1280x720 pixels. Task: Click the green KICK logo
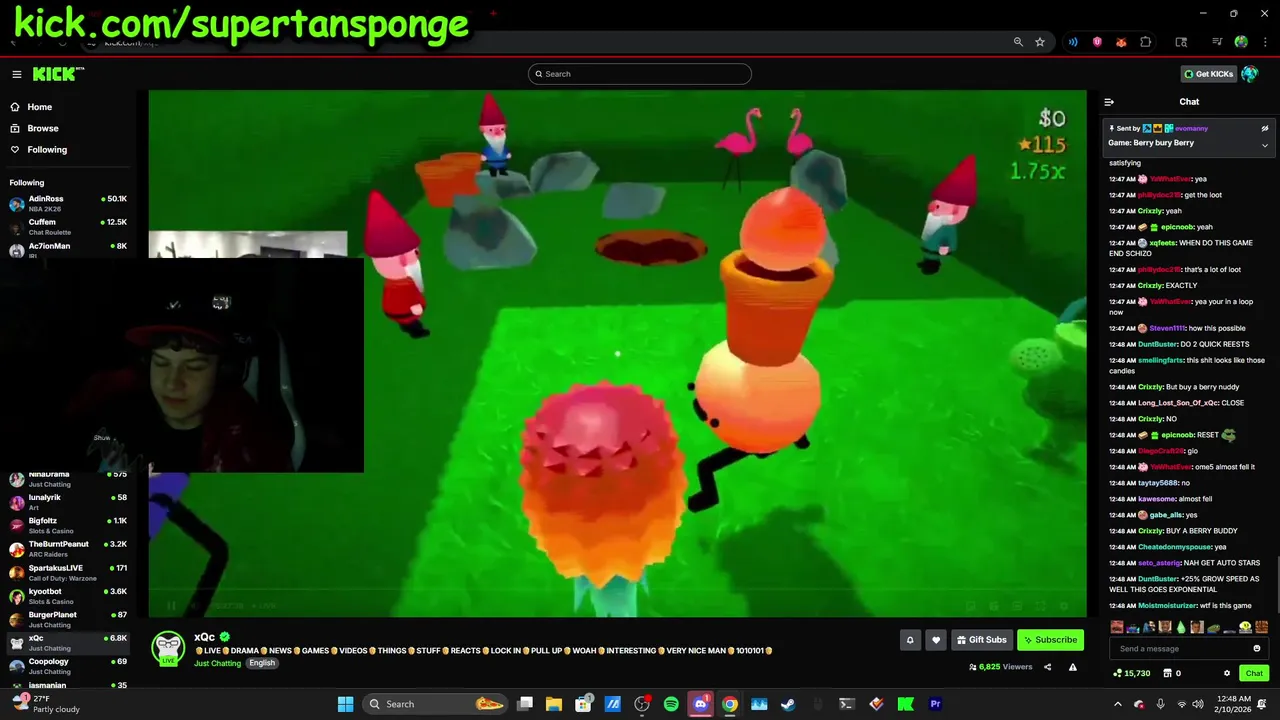58,74
